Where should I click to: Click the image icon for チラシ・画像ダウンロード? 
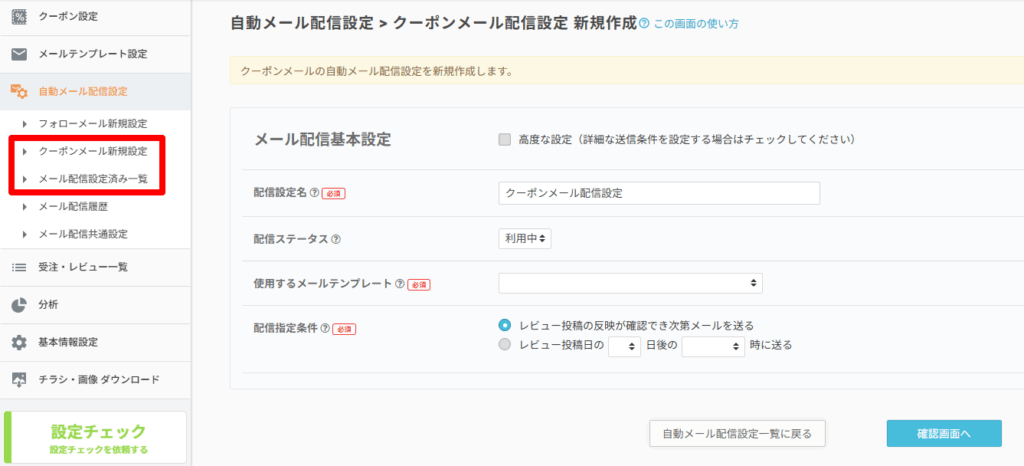(x=18, y=380)
